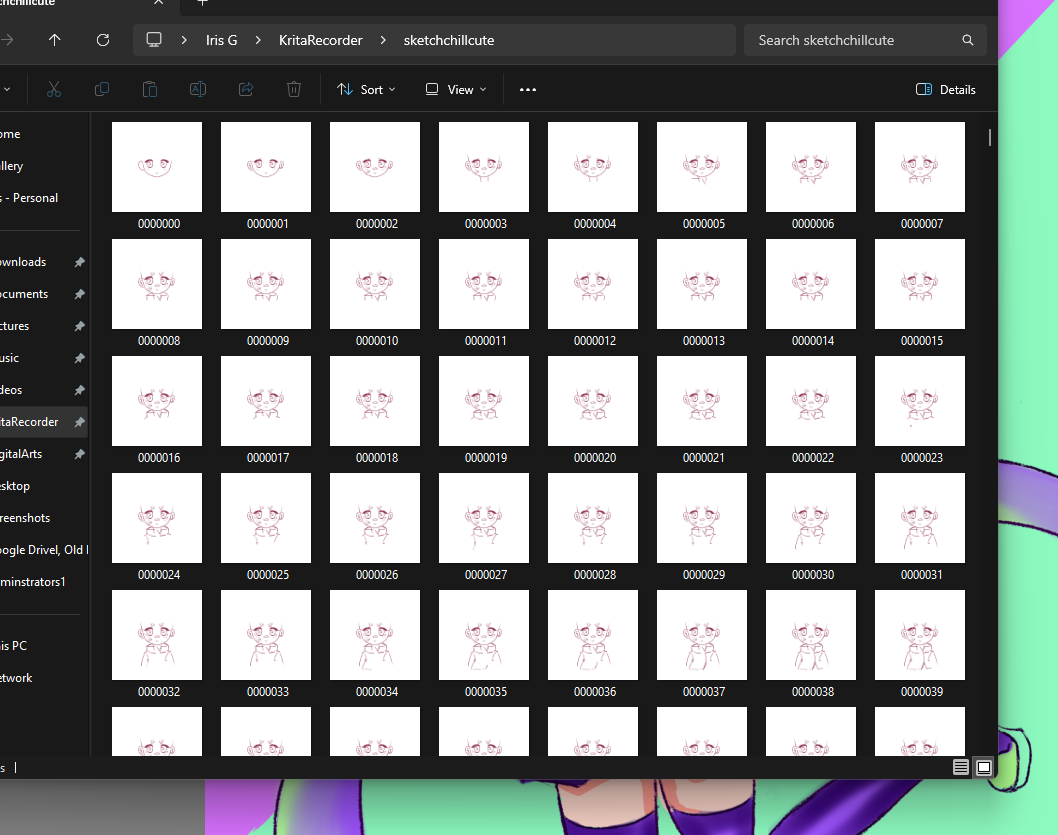Toggle the Details pane
Viewport: 1058px width, 835px height.
click(945, 89)
